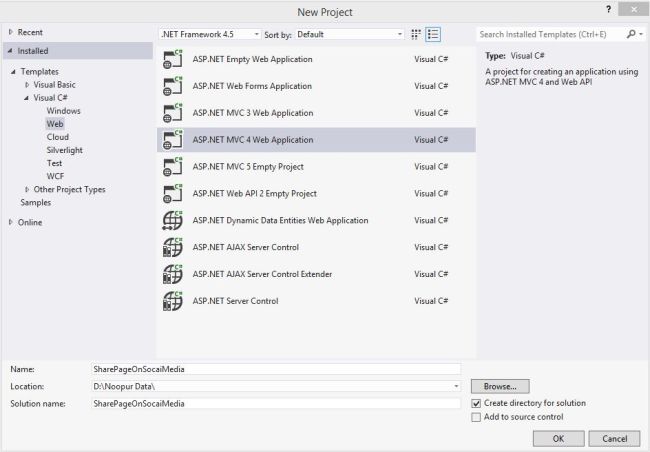The image size is (650, 452).
Task: Click the ASP.NET Empty Web Application template icon
Action: [x=172, y=59]
